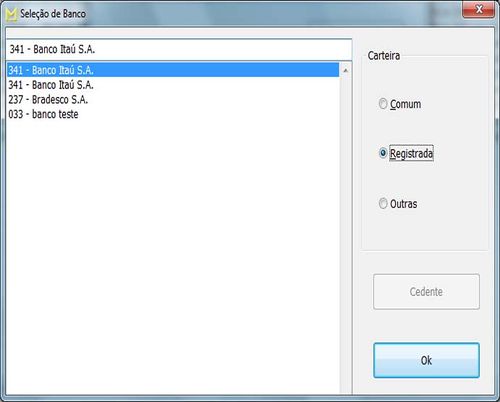Click the Seleção de Banco title text

pos(53,14)
